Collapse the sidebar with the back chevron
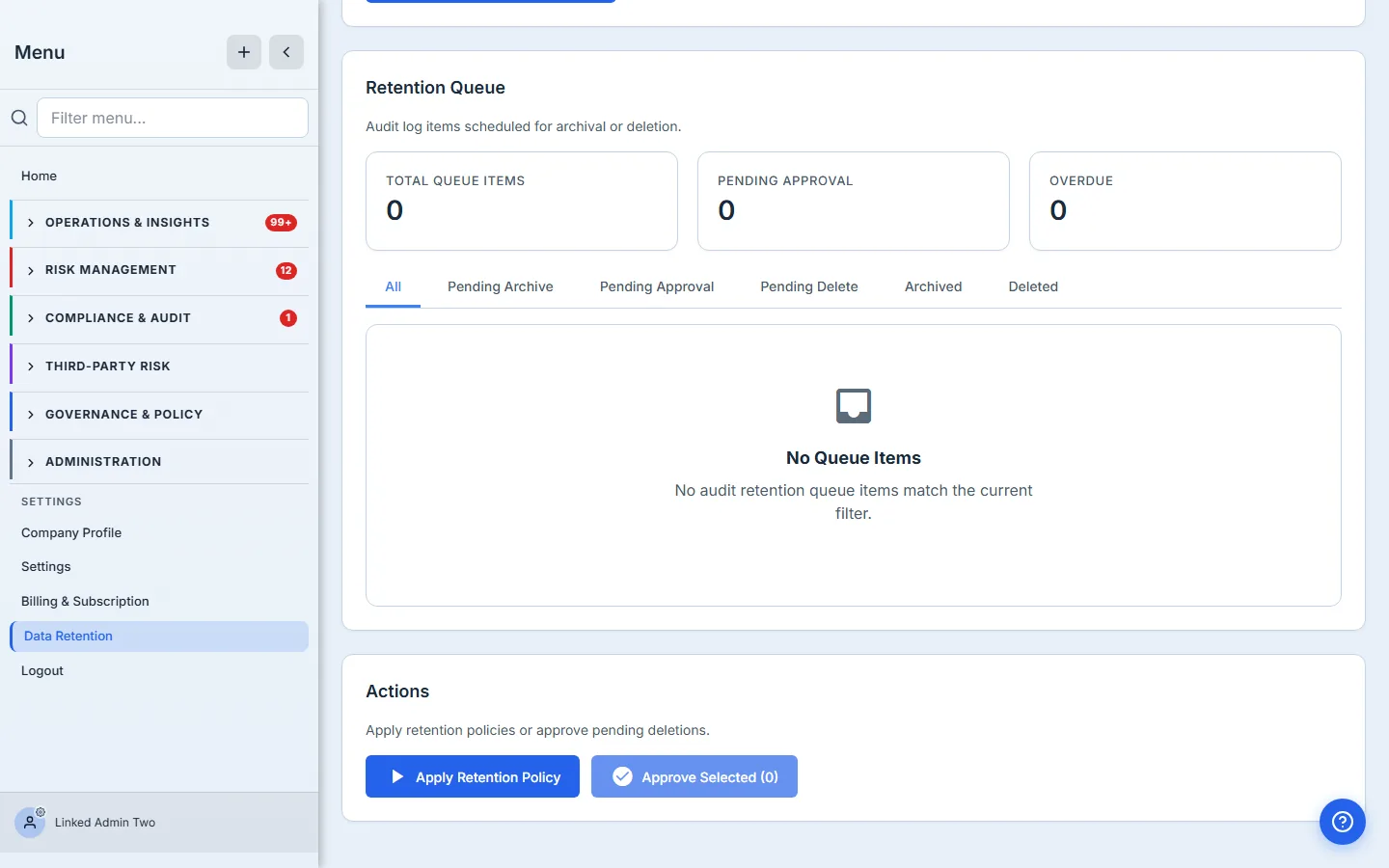Image resolution: width=1389 pixels, height=868 pixels. tap(286, 52)
